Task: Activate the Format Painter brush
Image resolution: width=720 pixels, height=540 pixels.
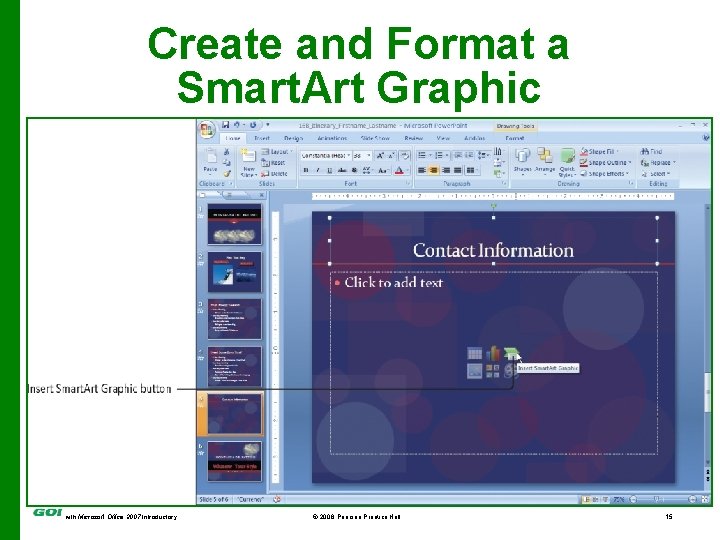Action: (x=226, y=174)
